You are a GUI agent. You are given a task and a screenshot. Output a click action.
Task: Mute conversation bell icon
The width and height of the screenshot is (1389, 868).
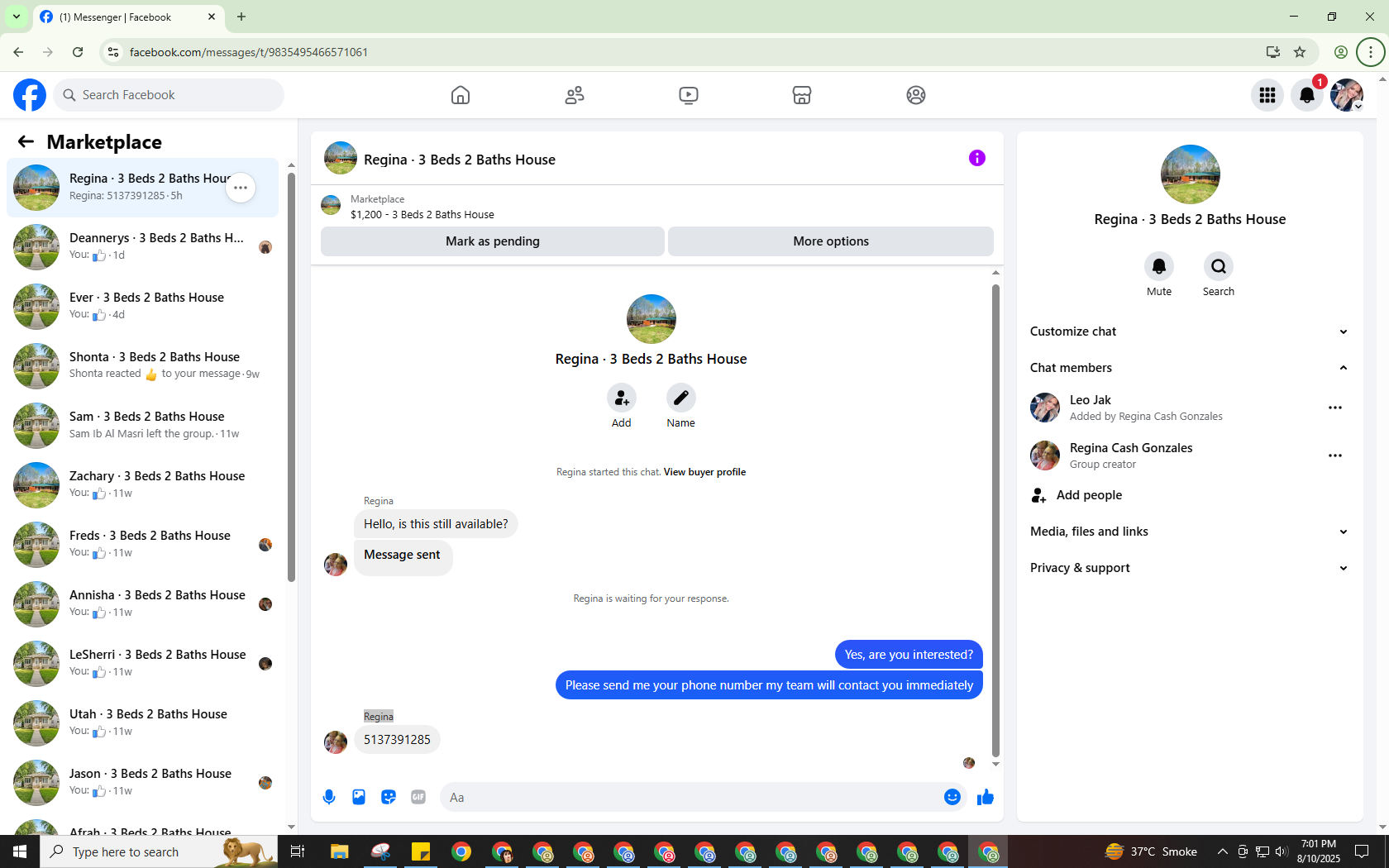[x=1159, y=266]
